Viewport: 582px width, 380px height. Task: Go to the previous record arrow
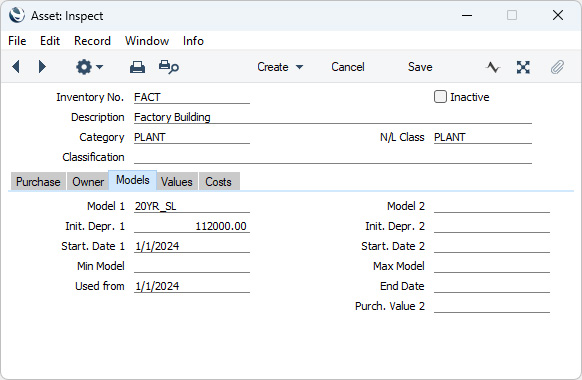pyautogui.click(x=16, y=67)
